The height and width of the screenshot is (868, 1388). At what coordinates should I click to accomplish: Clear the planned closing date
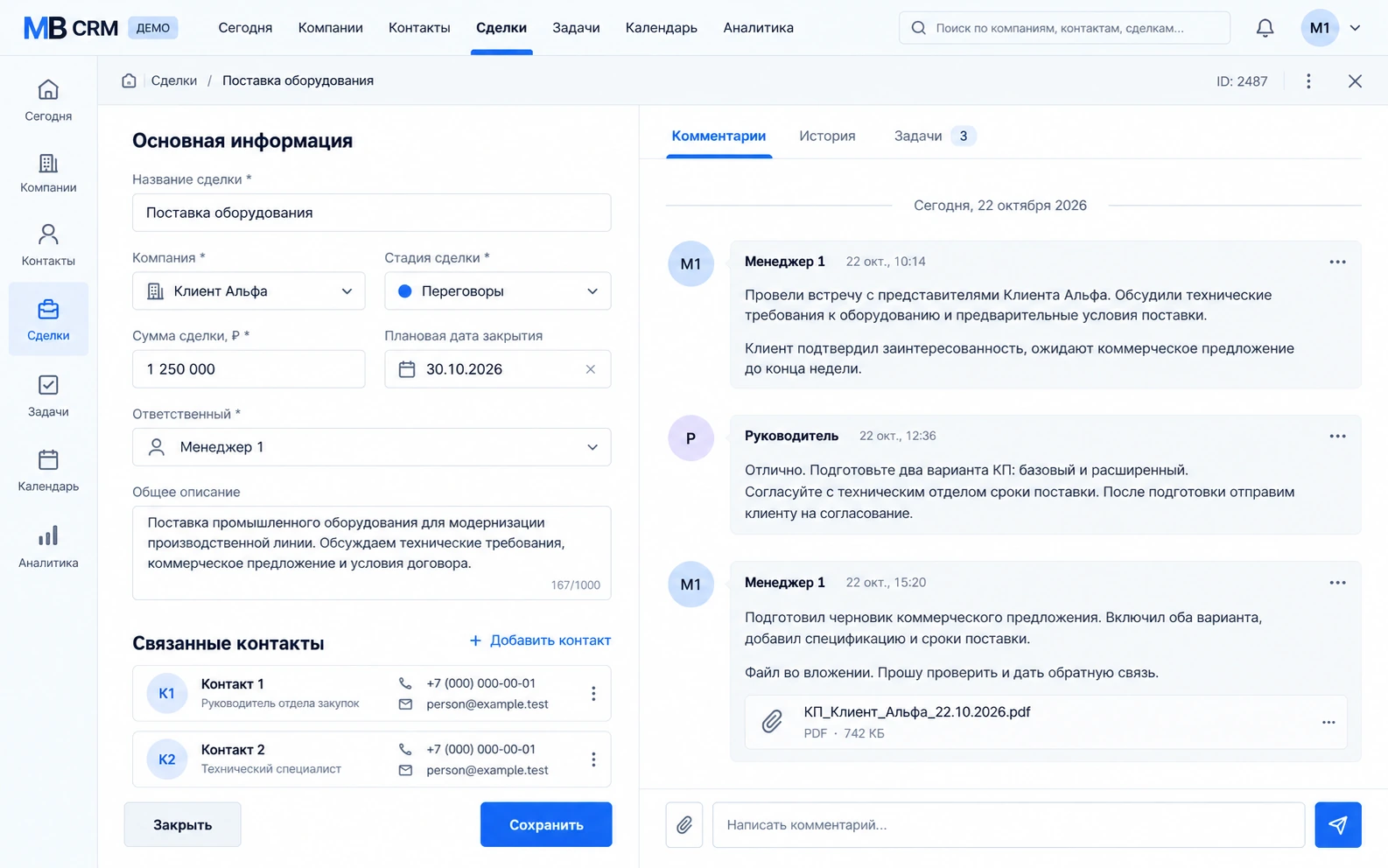point(591,369)
